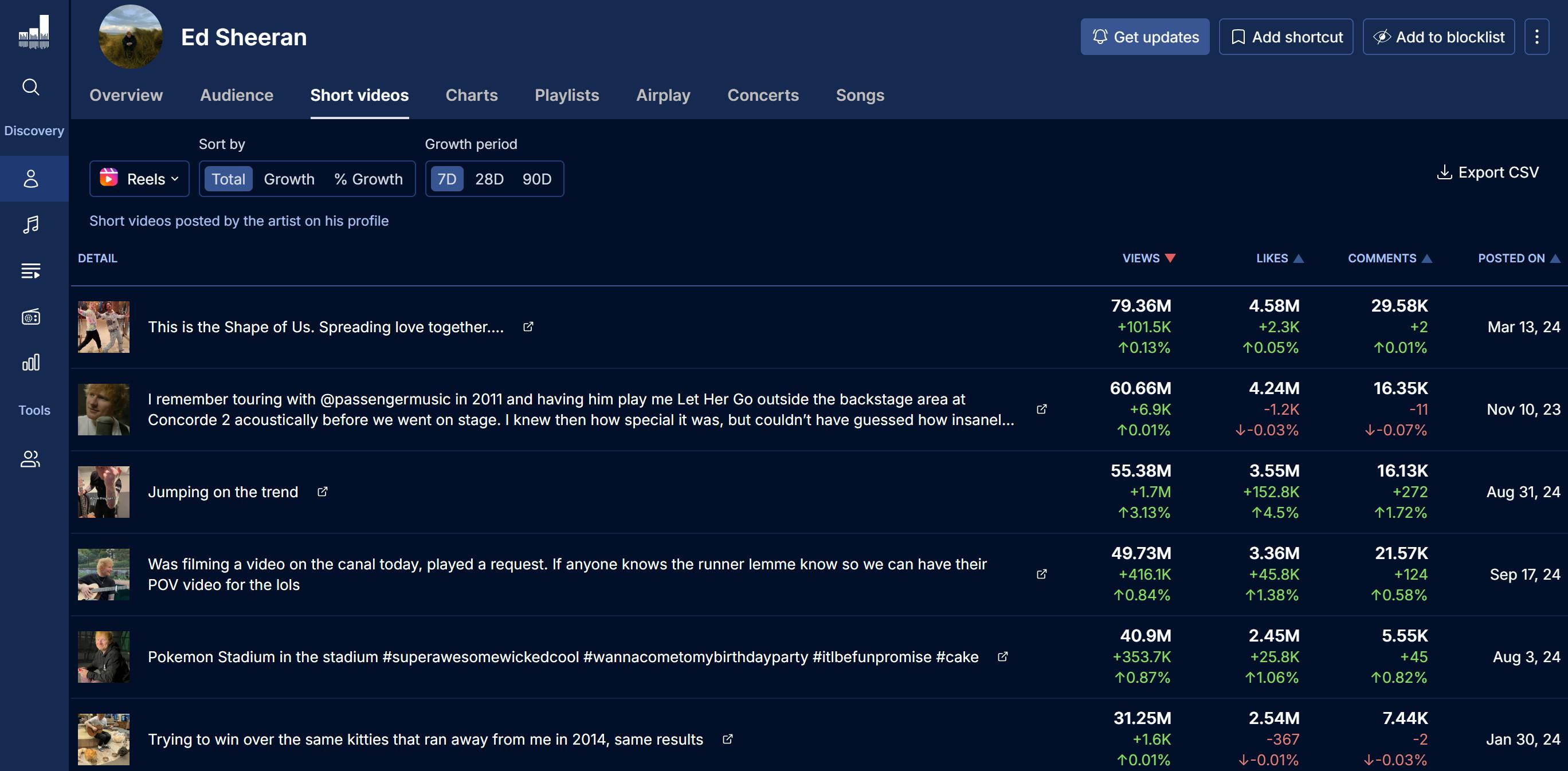This screenshot has width=1568, height=771.
Task: Open the bar chart sidebar icon
Action: coord(31,363)
